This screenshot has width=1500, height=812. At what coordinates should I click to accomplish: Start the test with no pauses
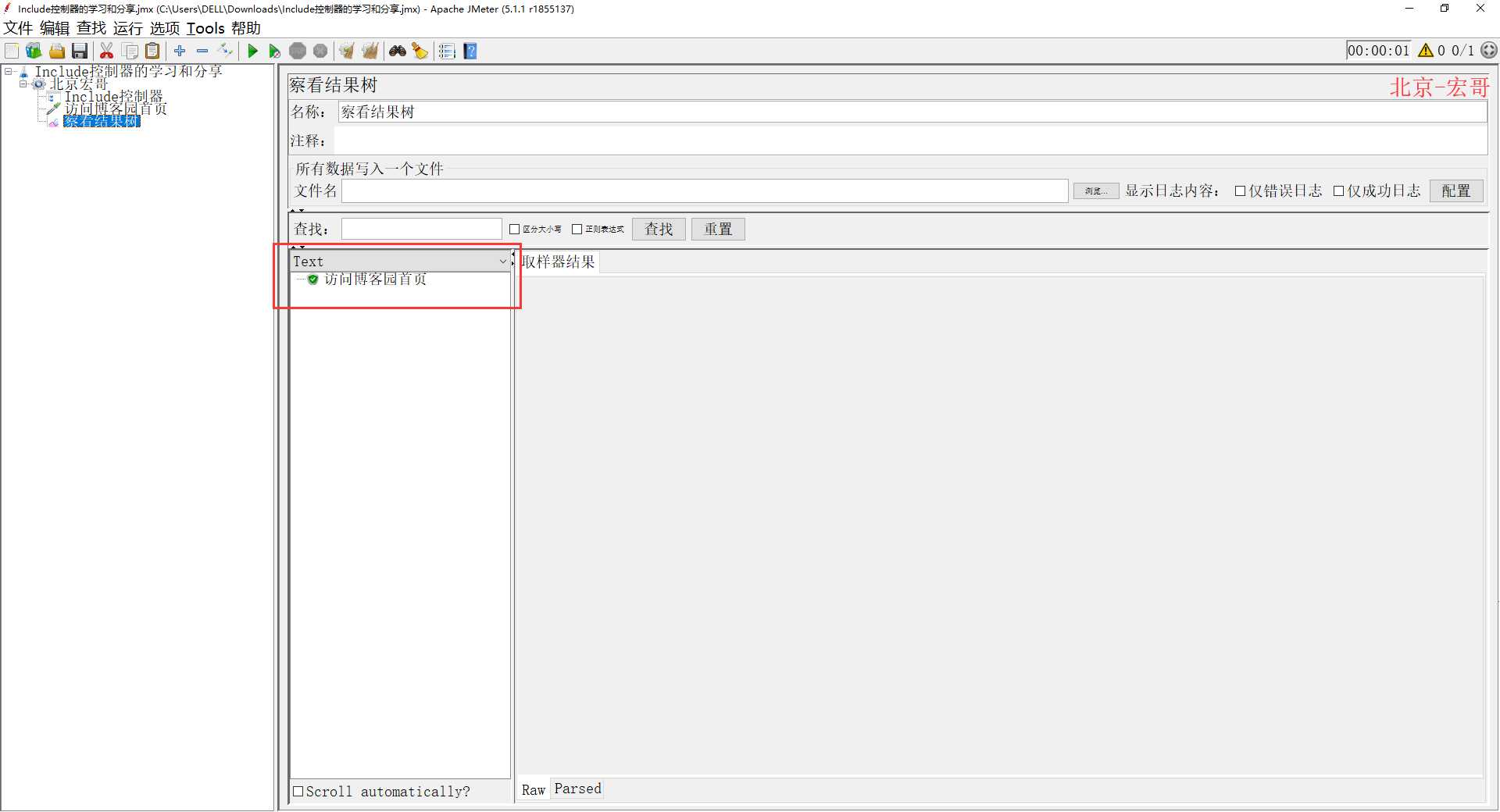[275, 51]
